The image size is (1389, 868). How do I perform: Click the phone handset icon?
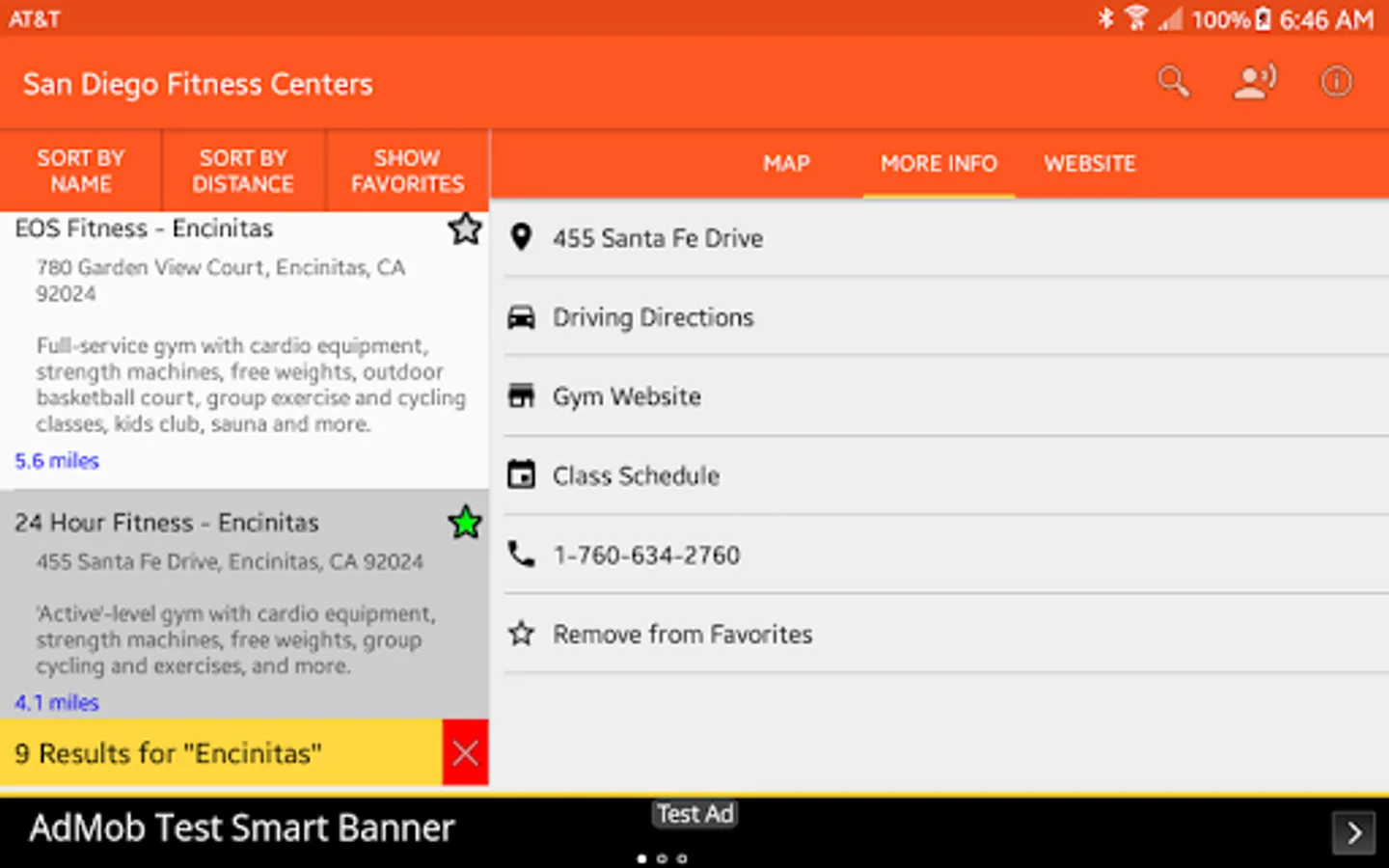(x=521, y=554)
